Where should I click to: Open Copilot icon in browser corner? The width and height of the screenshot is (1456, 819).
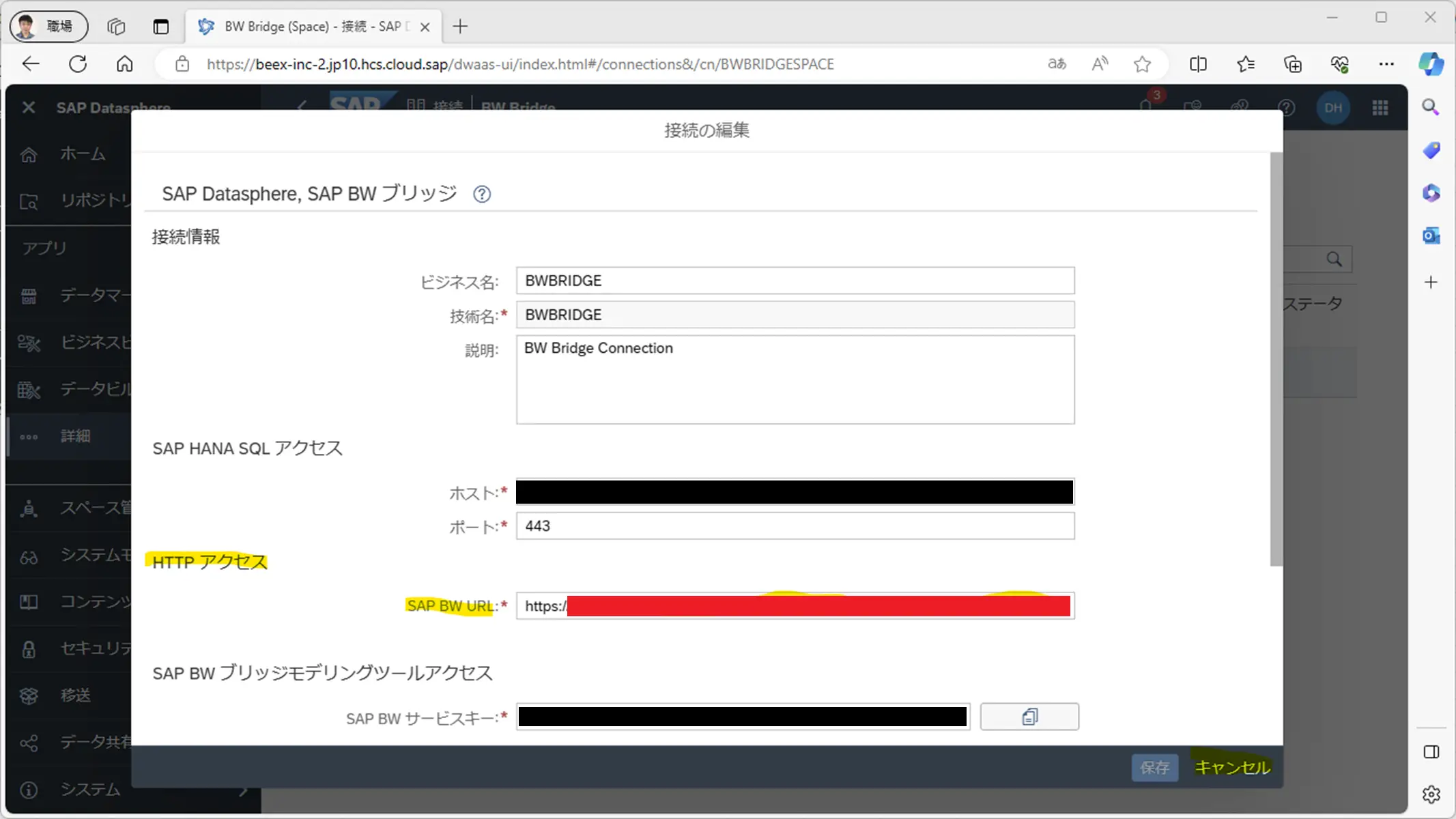[1431, 64]
